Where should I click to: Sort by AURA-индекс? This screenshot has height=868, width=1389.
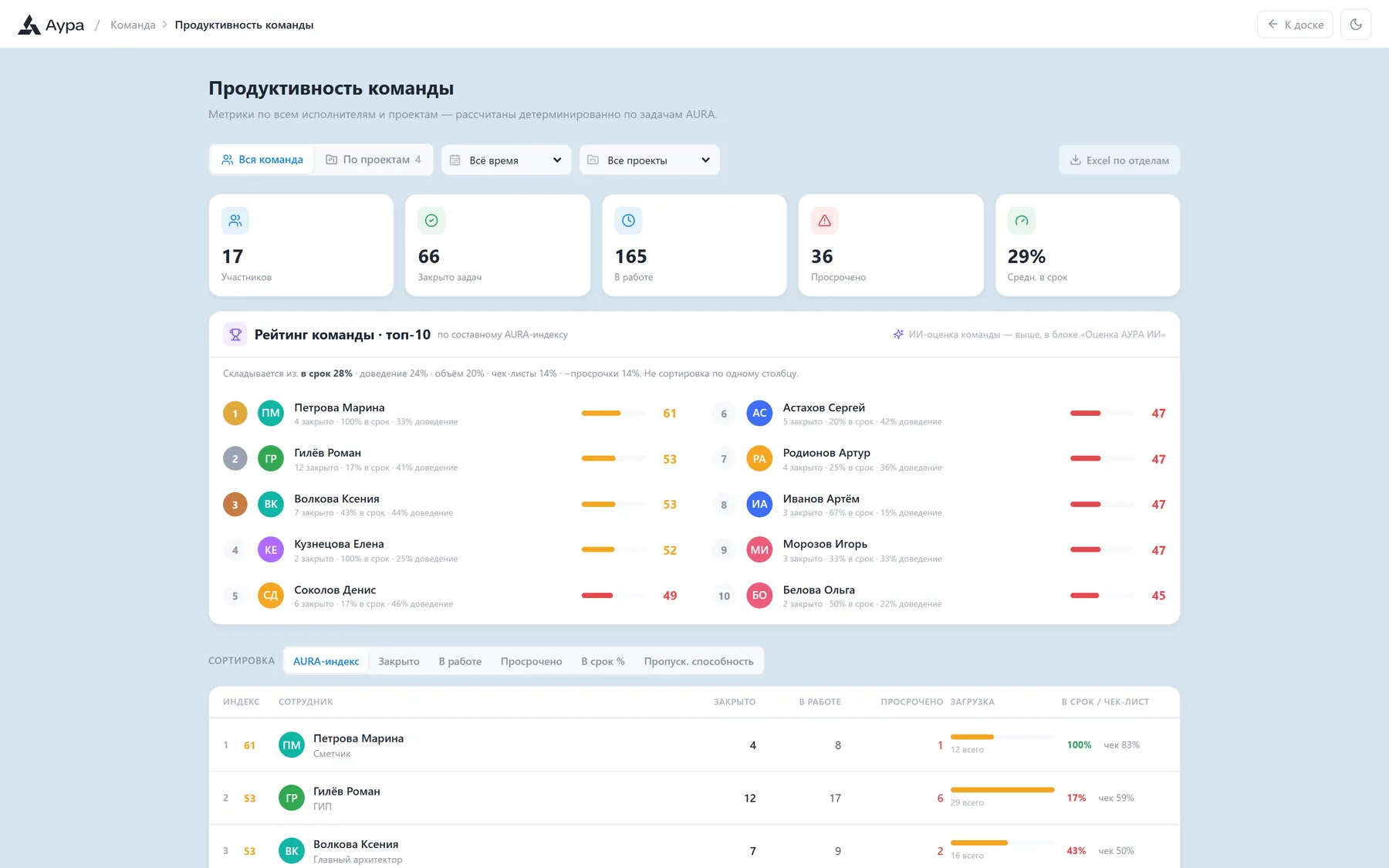326,661
